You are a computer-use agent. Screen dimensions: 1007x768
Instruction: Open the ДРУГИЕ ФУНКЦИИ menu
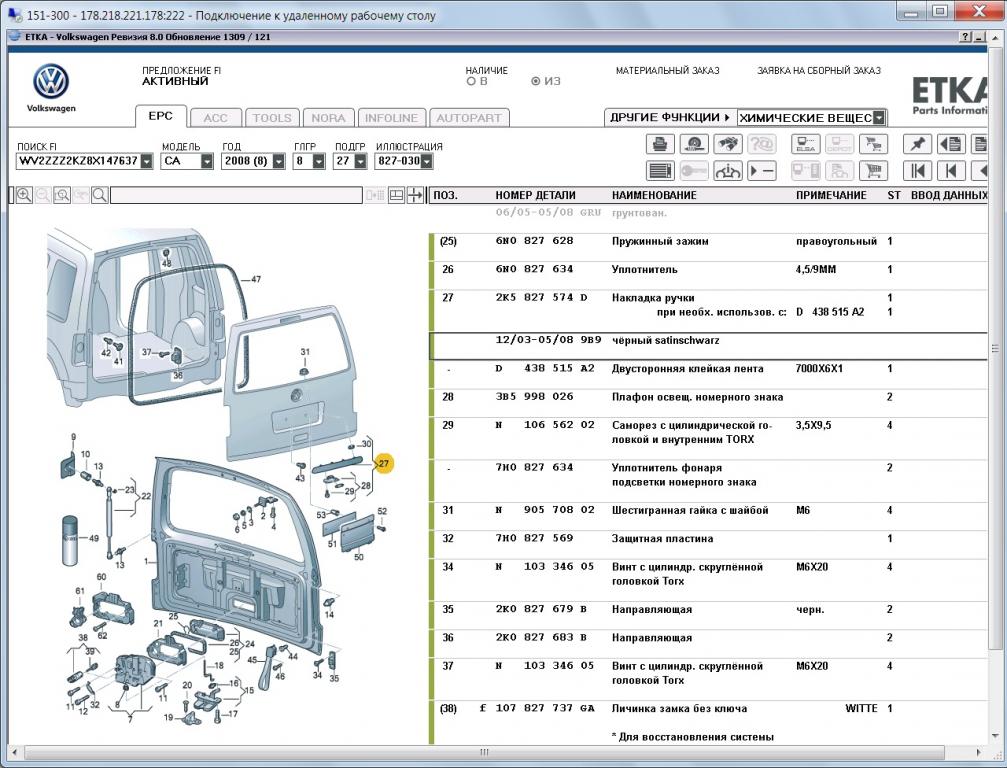tap(670, 118)
